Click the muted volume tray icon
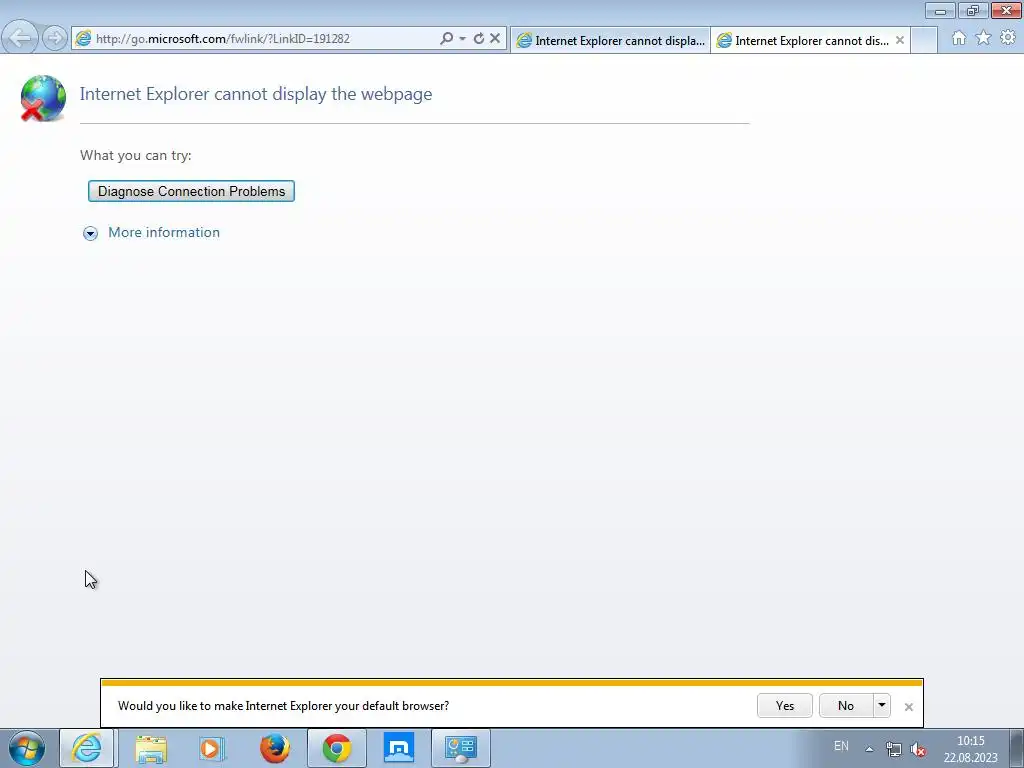Image resolution: width=1024 pixels, height=768 pixels. (x=918, y=749)
